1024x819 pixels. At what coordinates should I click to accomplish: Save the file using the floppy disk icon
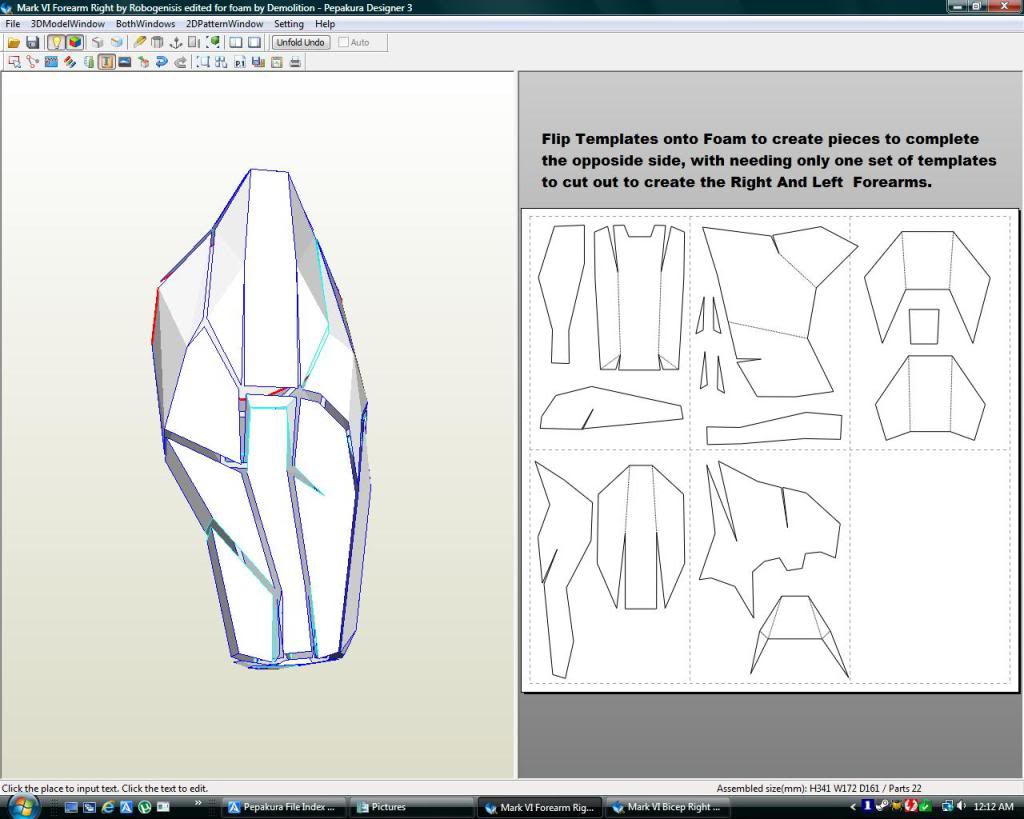coord(32,42)
